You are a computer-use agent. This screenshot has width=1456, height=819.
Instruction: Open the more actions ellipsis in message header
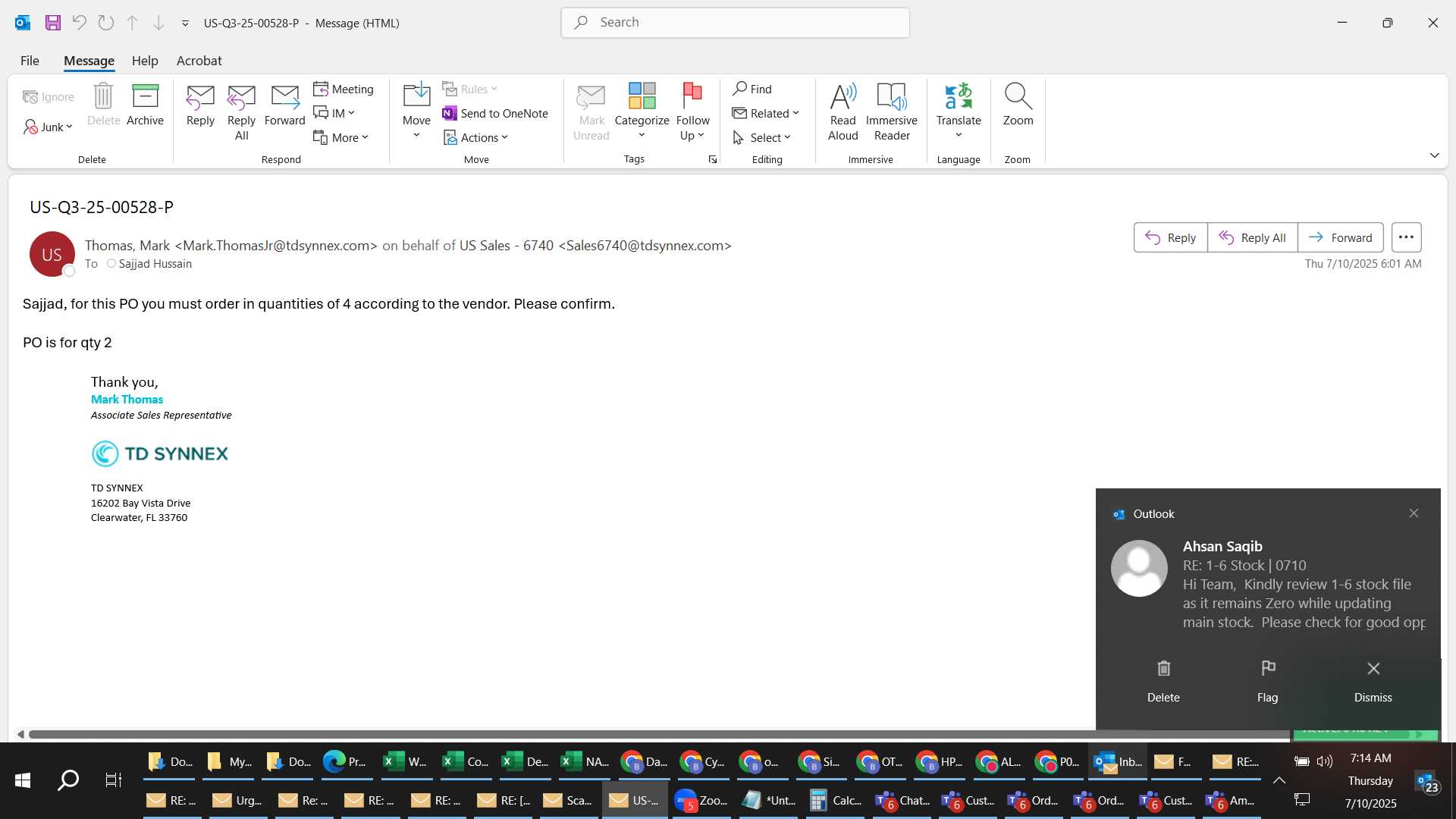tap(1406, 237)
